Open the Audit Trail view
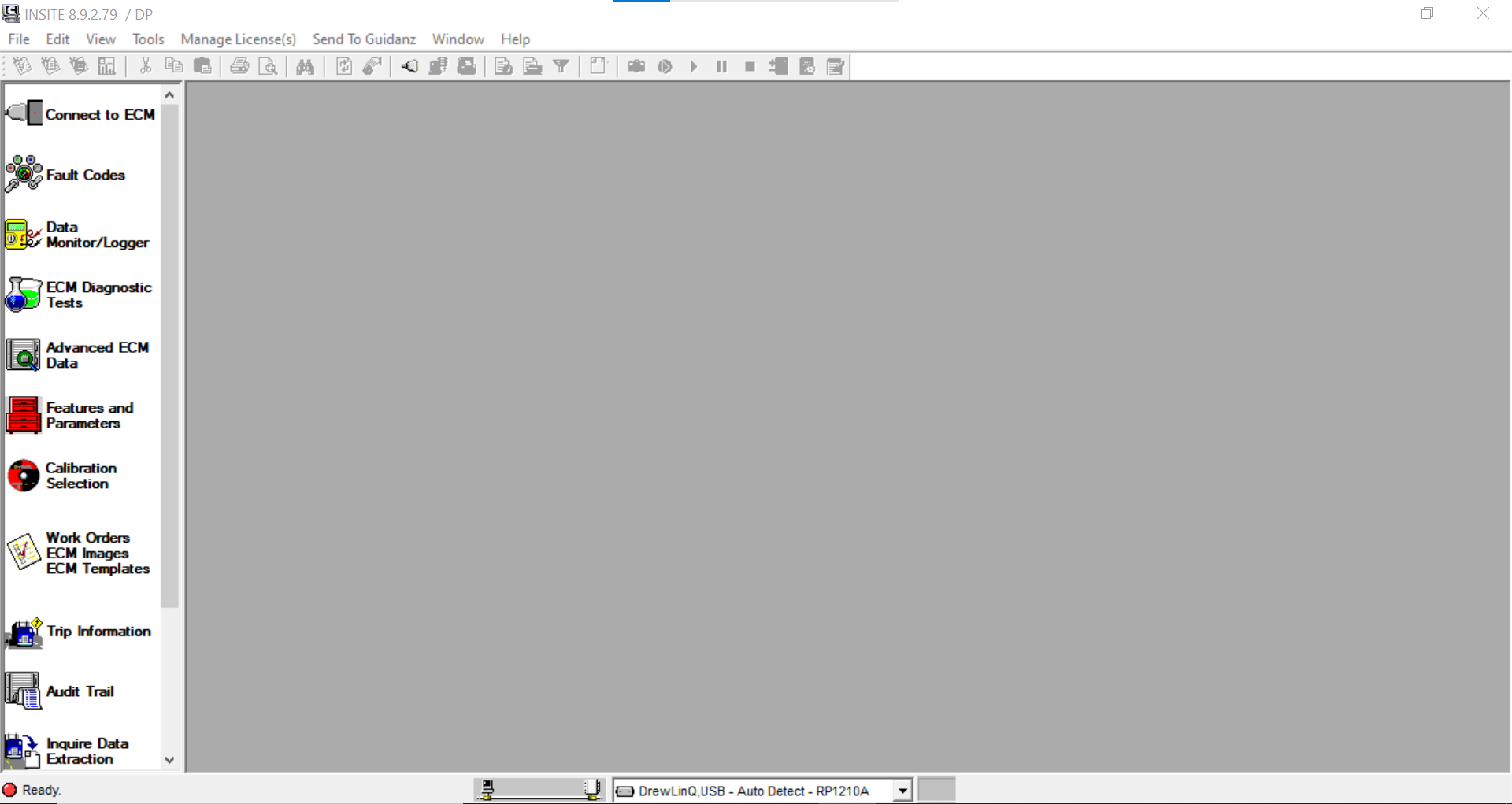The height and width of the screenshot is (804, 1512). point(24,691)
